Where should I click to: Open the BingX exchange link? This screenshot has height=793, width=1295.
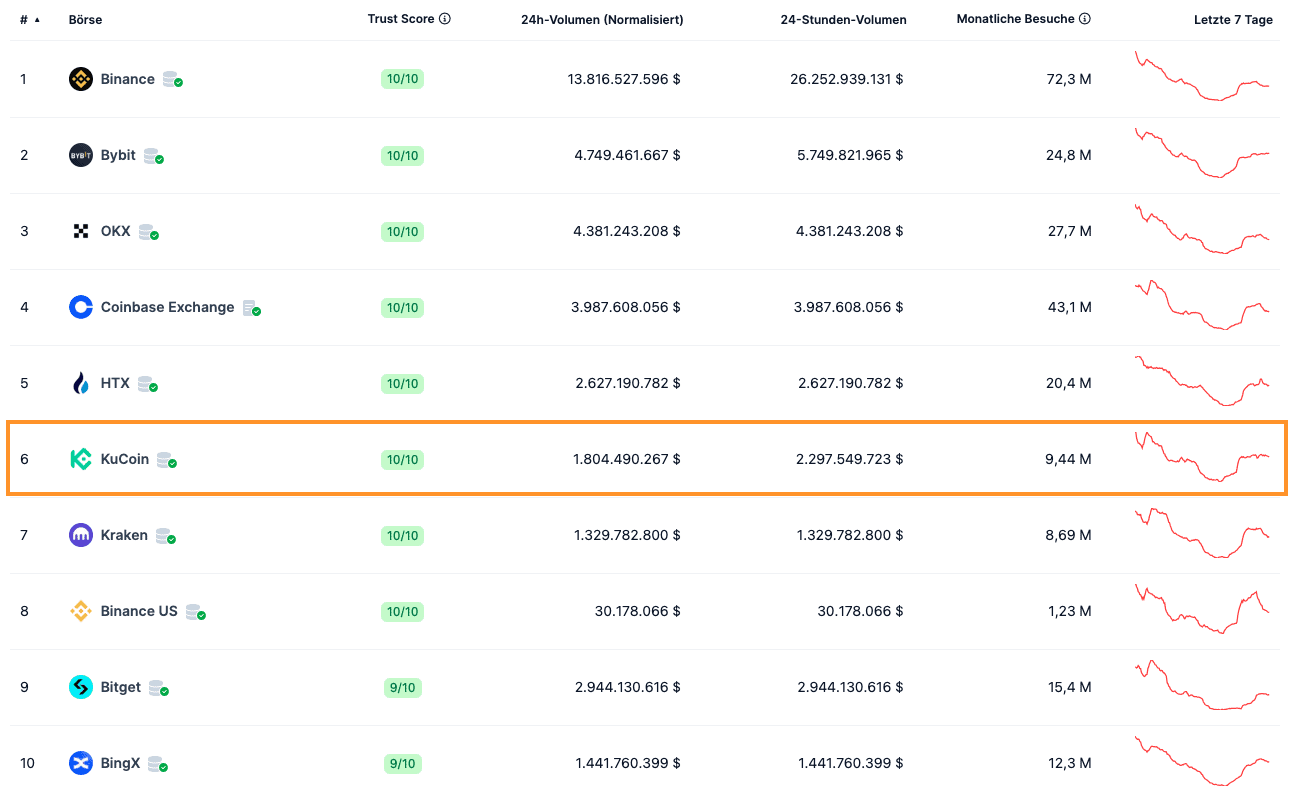tap(120, 763)
